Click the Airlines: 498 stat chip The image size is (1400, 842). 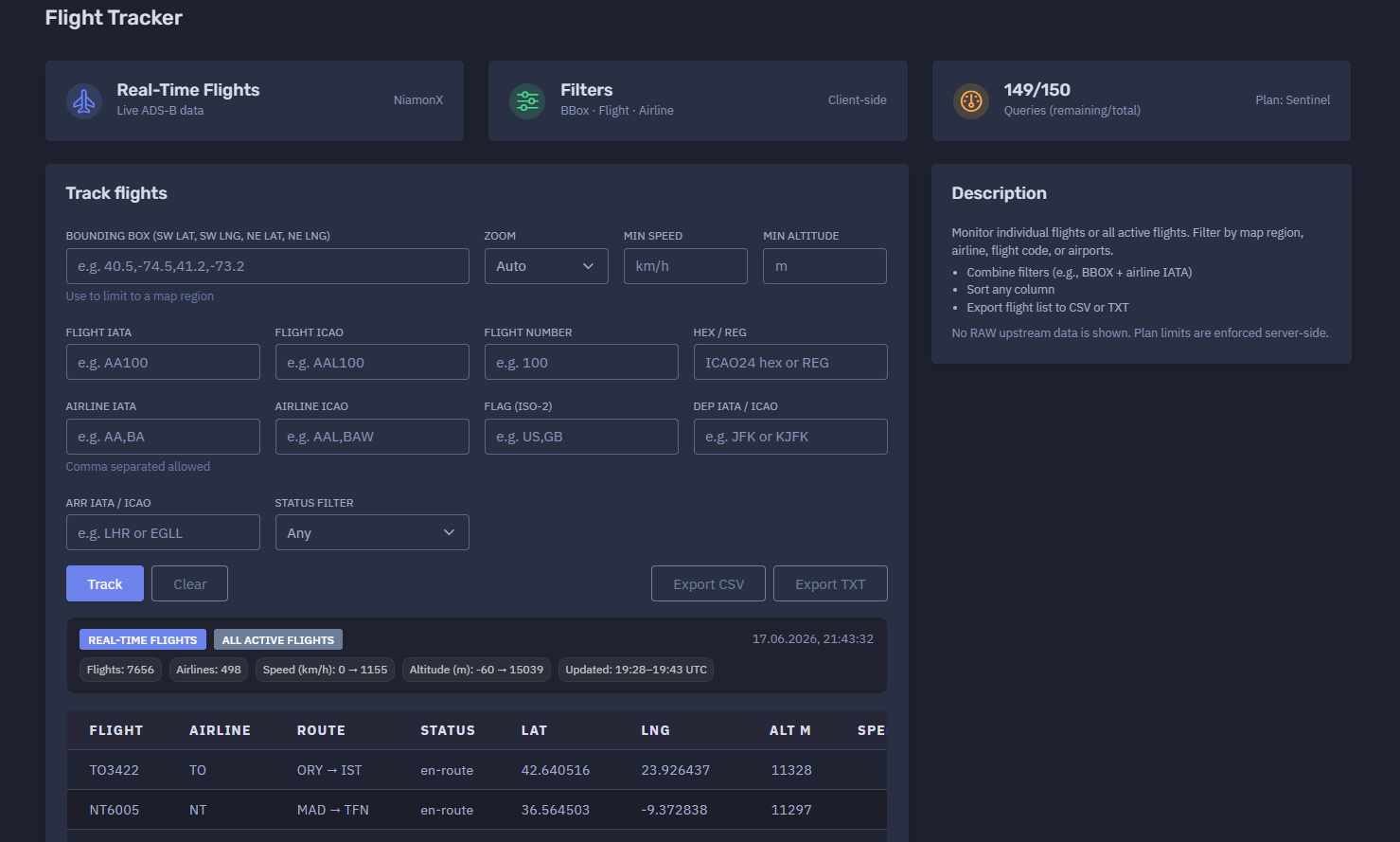click(x=208, y=670)
